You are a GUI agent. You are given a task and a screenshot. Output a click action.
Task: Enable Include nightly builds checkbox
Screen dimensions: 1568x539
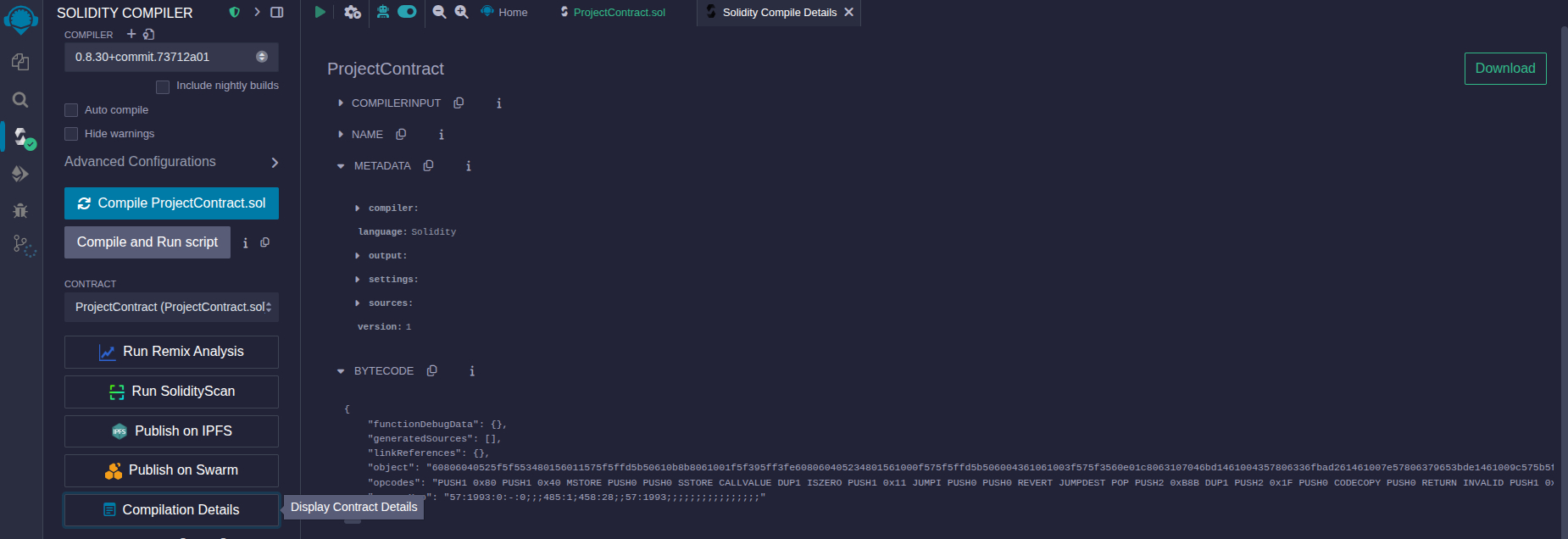(163, 86)
